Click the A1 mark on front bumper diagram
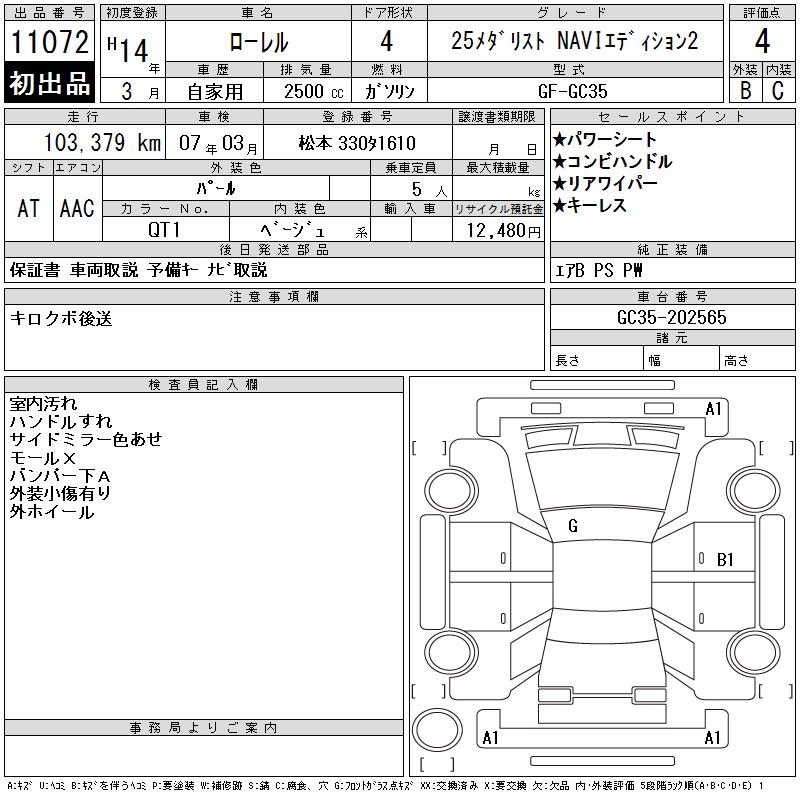 pos(713,409)
